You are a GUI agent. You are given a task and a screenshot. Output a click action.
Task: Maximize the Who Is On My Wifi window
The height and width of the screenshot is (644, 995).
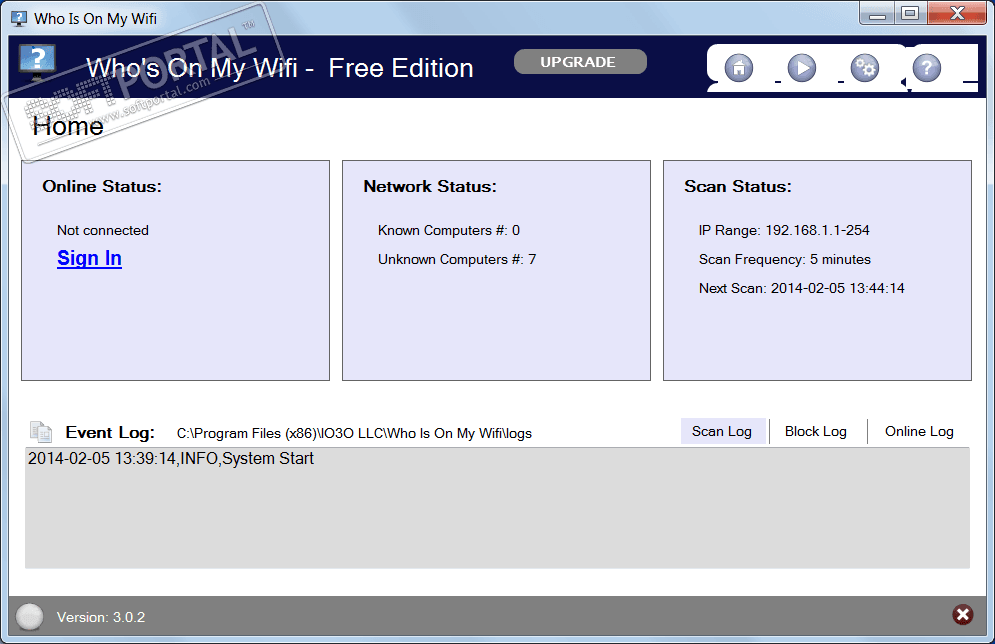point(911,13)
